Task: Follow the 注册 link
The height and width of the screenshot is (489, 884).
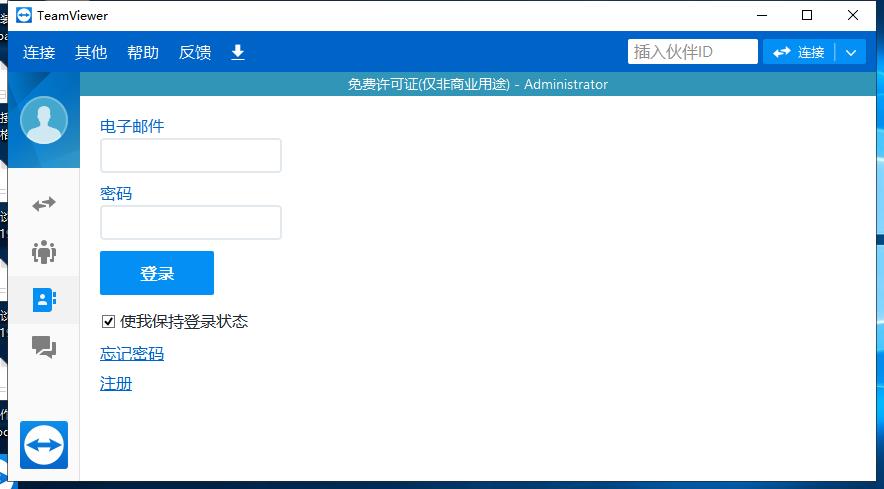Action: click(116, 384)
